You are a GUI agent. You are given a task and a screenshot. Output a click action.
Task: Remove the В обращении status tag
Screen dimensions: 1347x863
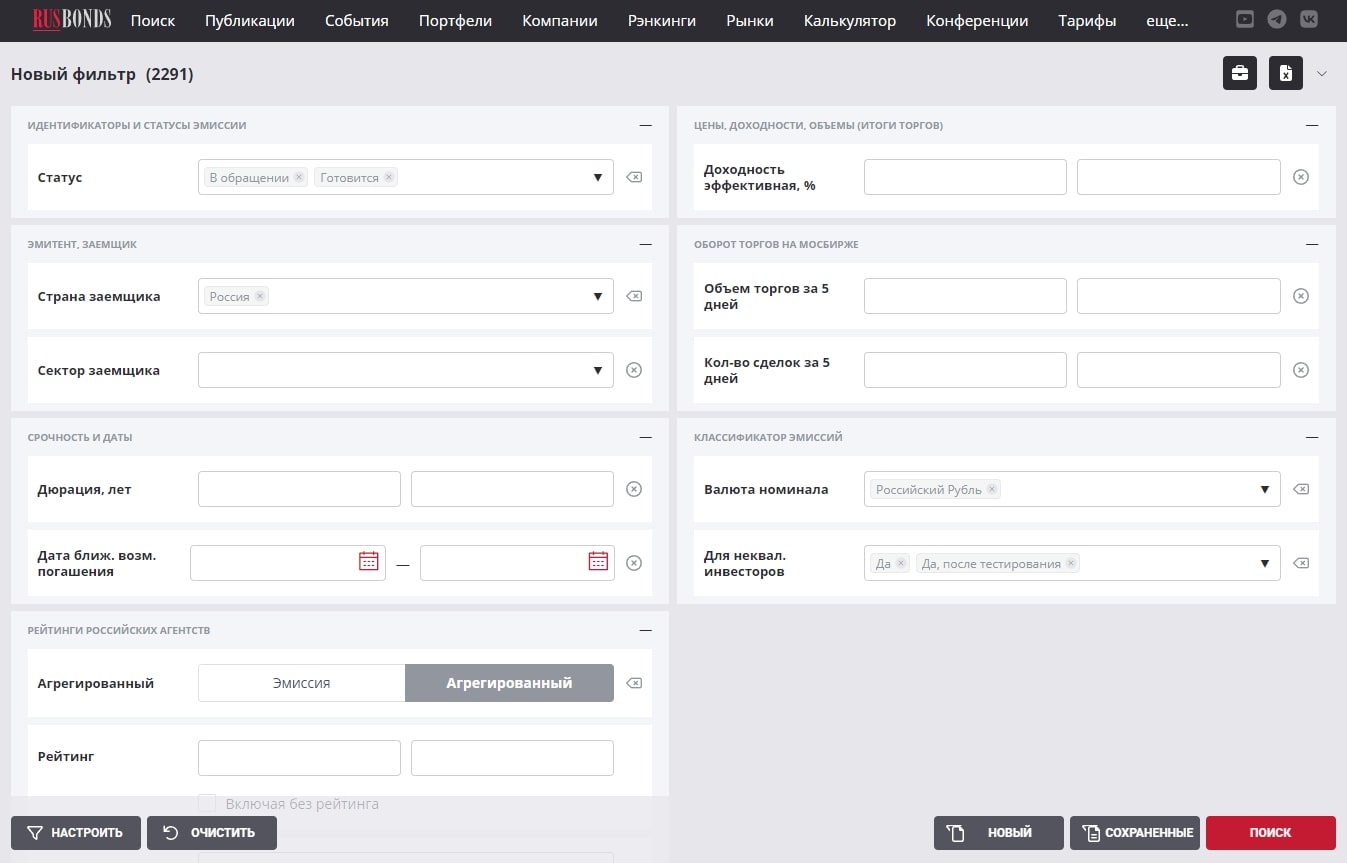299,177
